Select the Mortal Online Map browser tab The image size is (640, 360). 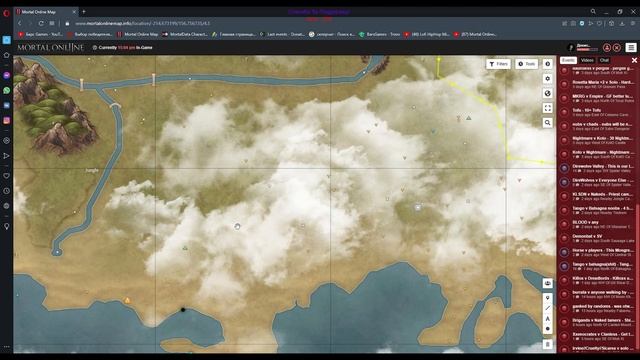click(46, 12)
